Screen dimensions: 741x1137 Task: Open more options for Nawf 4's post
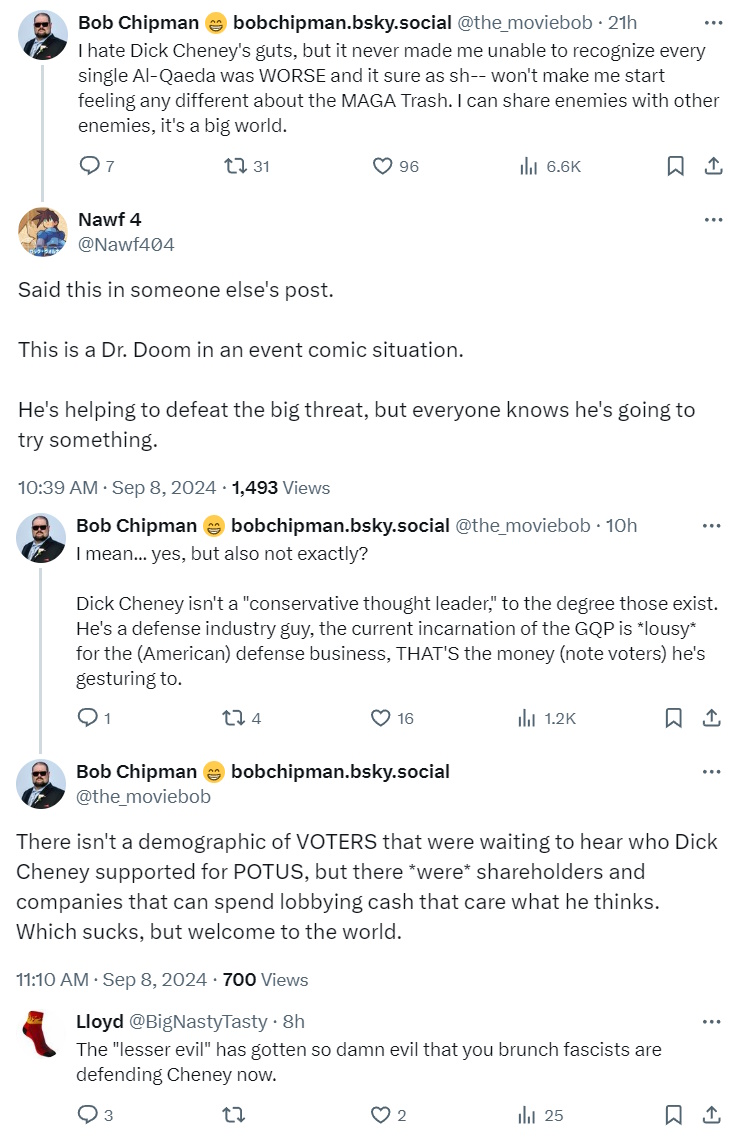click(713, 220)
